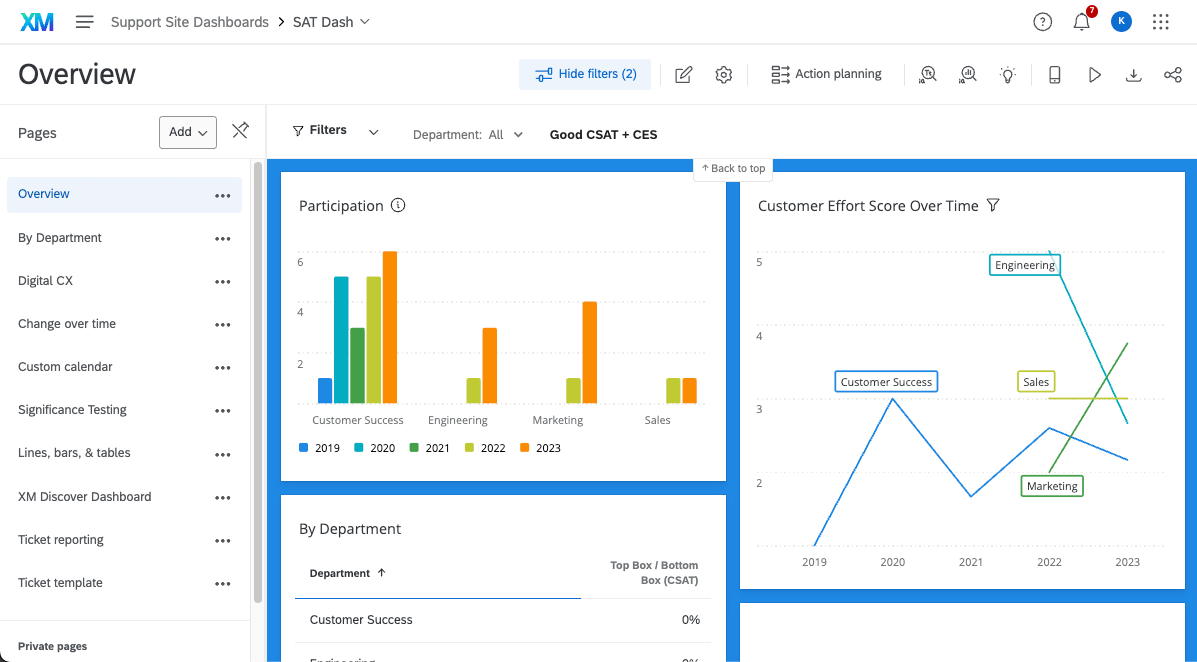Preview the dashboard on mobile
Screen dimensions: 1197x662
coord(1054,74)
